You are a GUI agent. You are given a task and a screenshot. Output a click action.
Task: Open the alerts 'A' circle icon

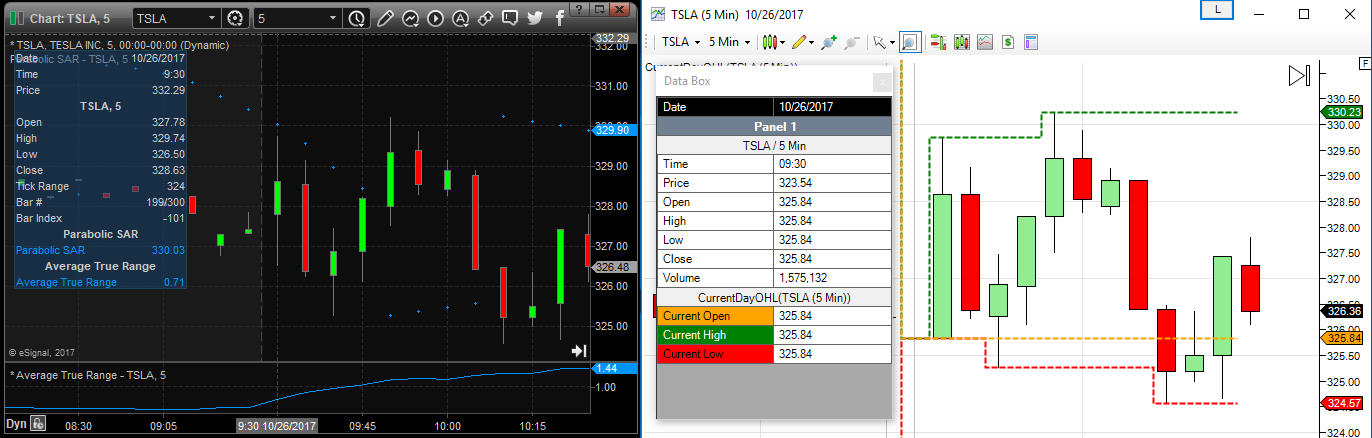click(459, 18)
